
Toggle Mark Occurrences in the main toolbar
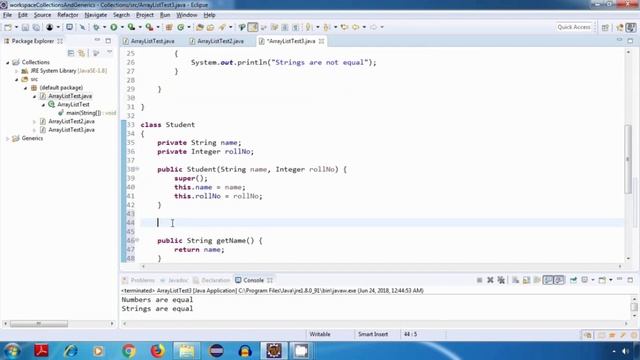253,27
